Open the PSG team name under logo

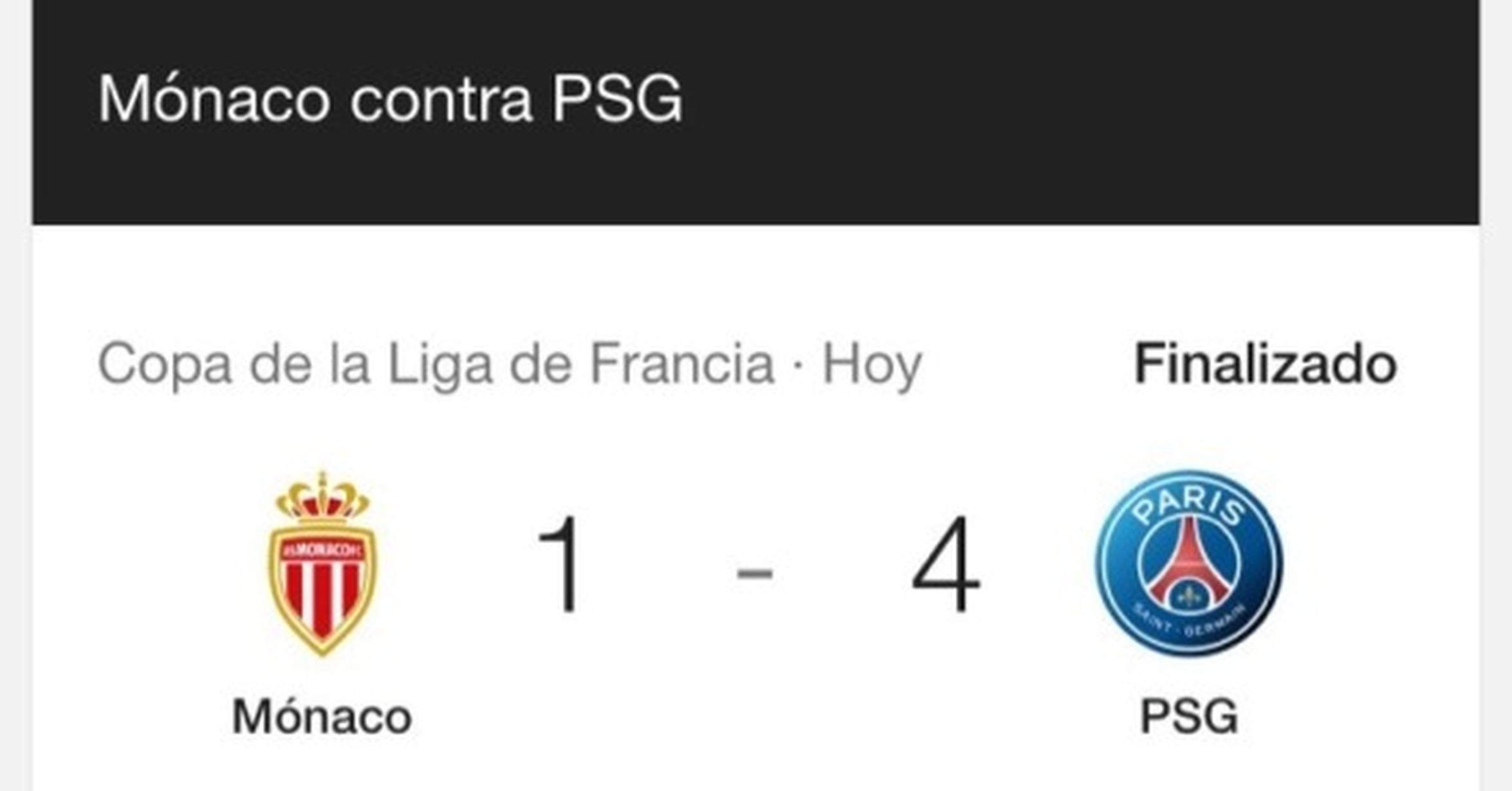tap(1189, 716)
